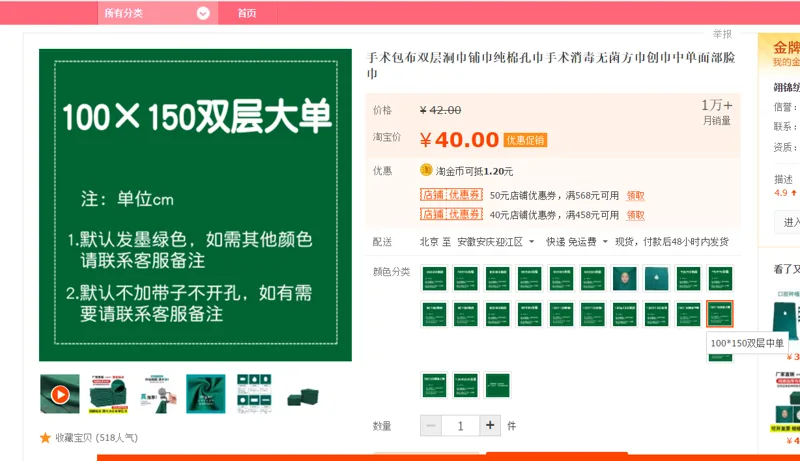Play the product video thumbnail
The height and width of the screenshot is (461, 800).
(60, 394)
